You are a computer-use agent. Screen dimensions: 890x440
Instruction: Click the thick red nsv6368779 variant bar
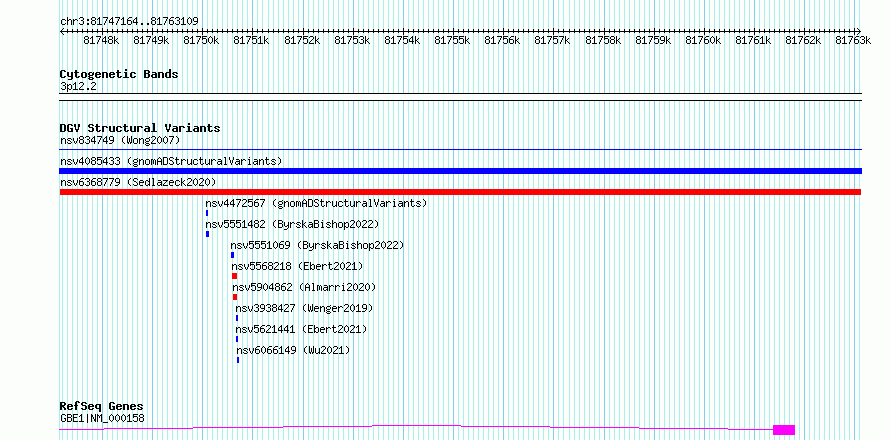tap(460, 192)
